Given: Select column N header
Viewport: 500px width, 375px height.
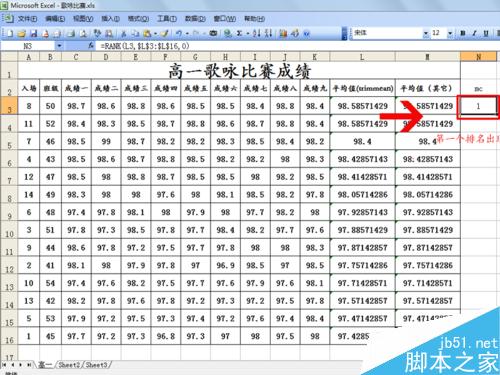Looking at the screenshot, I should pyautogui.click(x=479, y=57).
